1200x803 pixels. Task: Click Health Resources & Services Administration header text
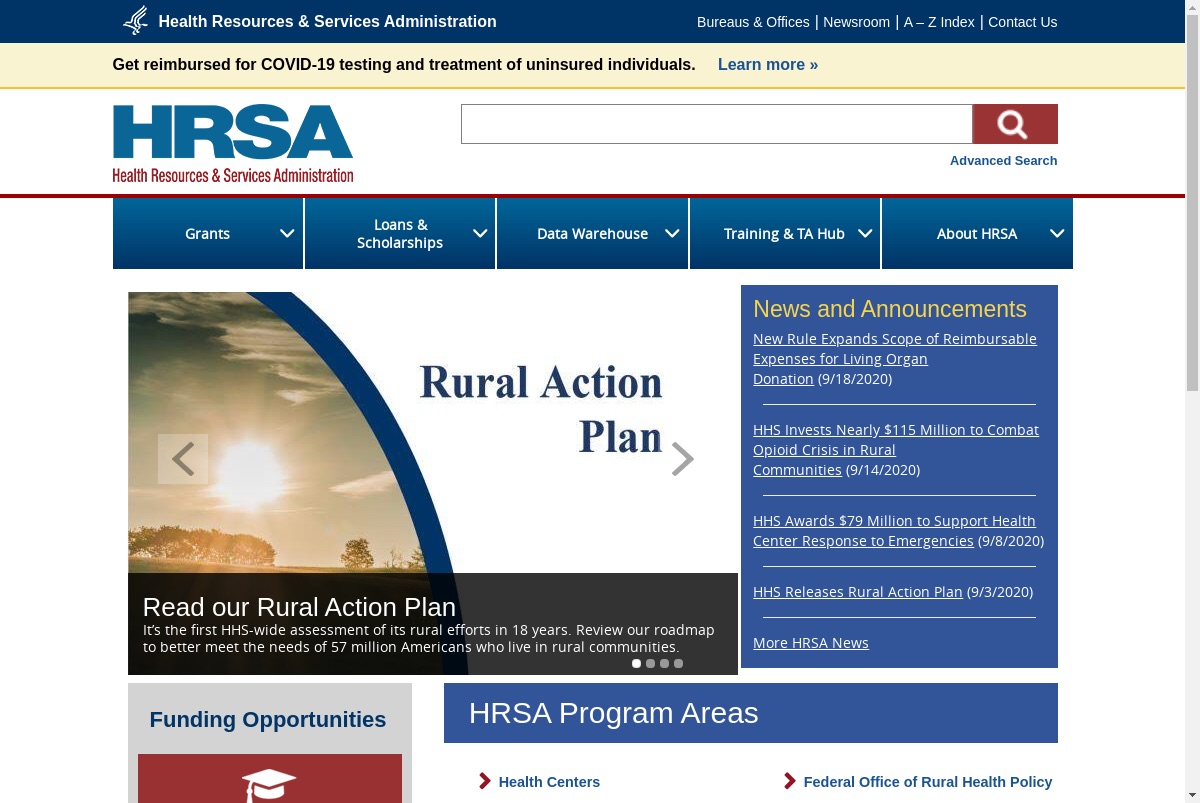(327, 21)
